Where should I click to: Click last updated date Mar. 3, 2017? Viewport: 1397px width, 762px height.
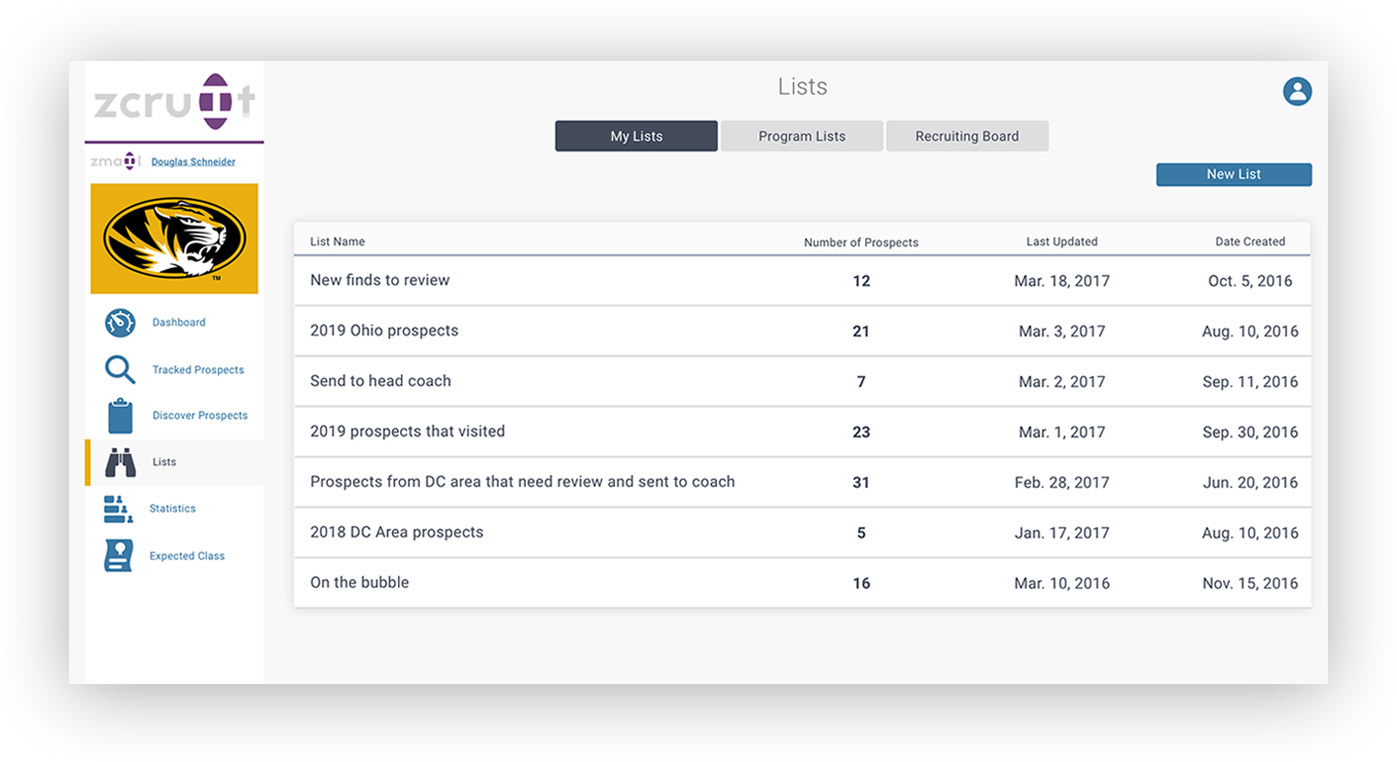click(x=1062, y=331)
